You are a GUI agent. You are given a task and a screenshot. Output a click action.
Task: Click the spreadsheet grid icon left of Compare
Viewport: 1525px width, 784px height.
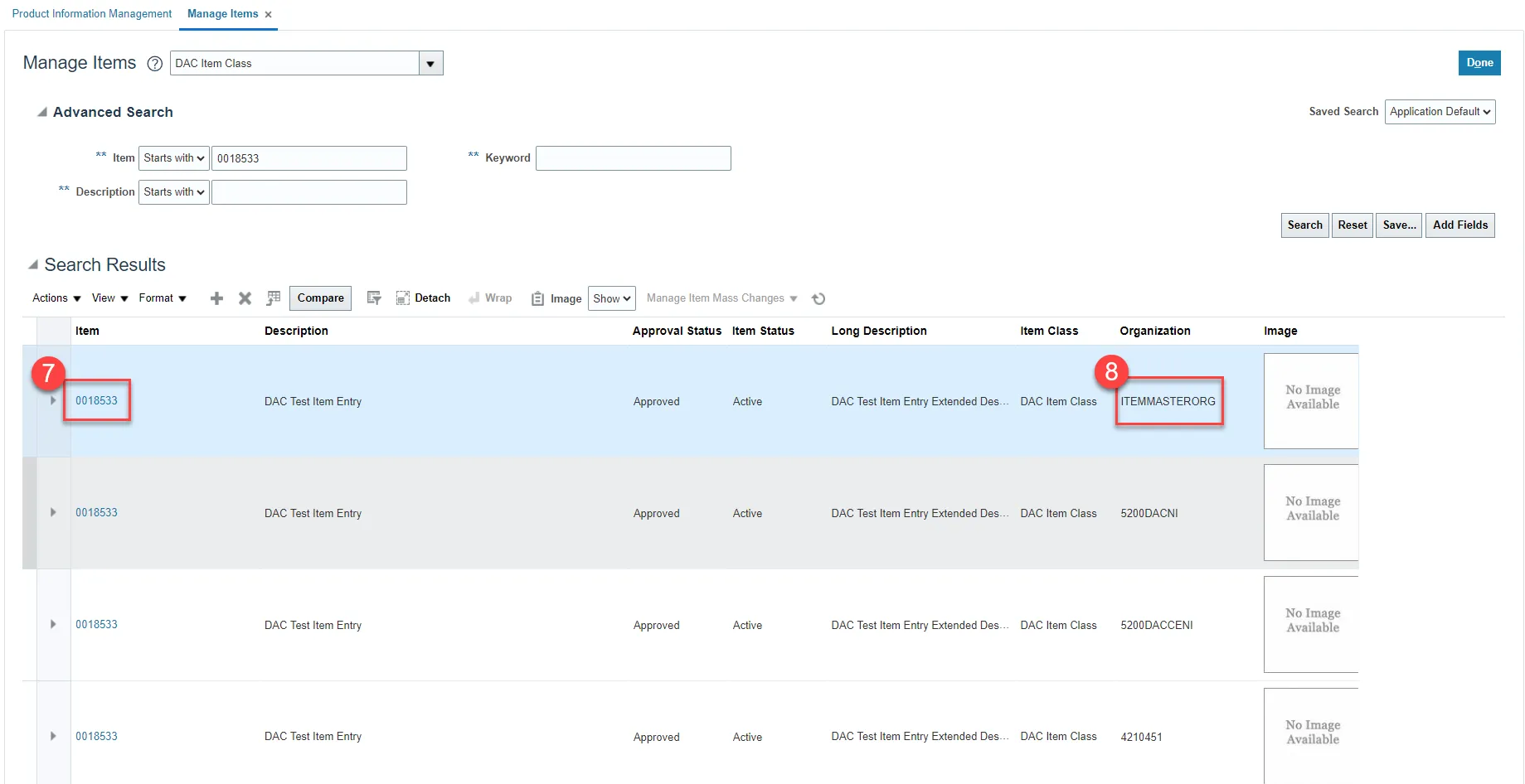click(x=274, y=298)
